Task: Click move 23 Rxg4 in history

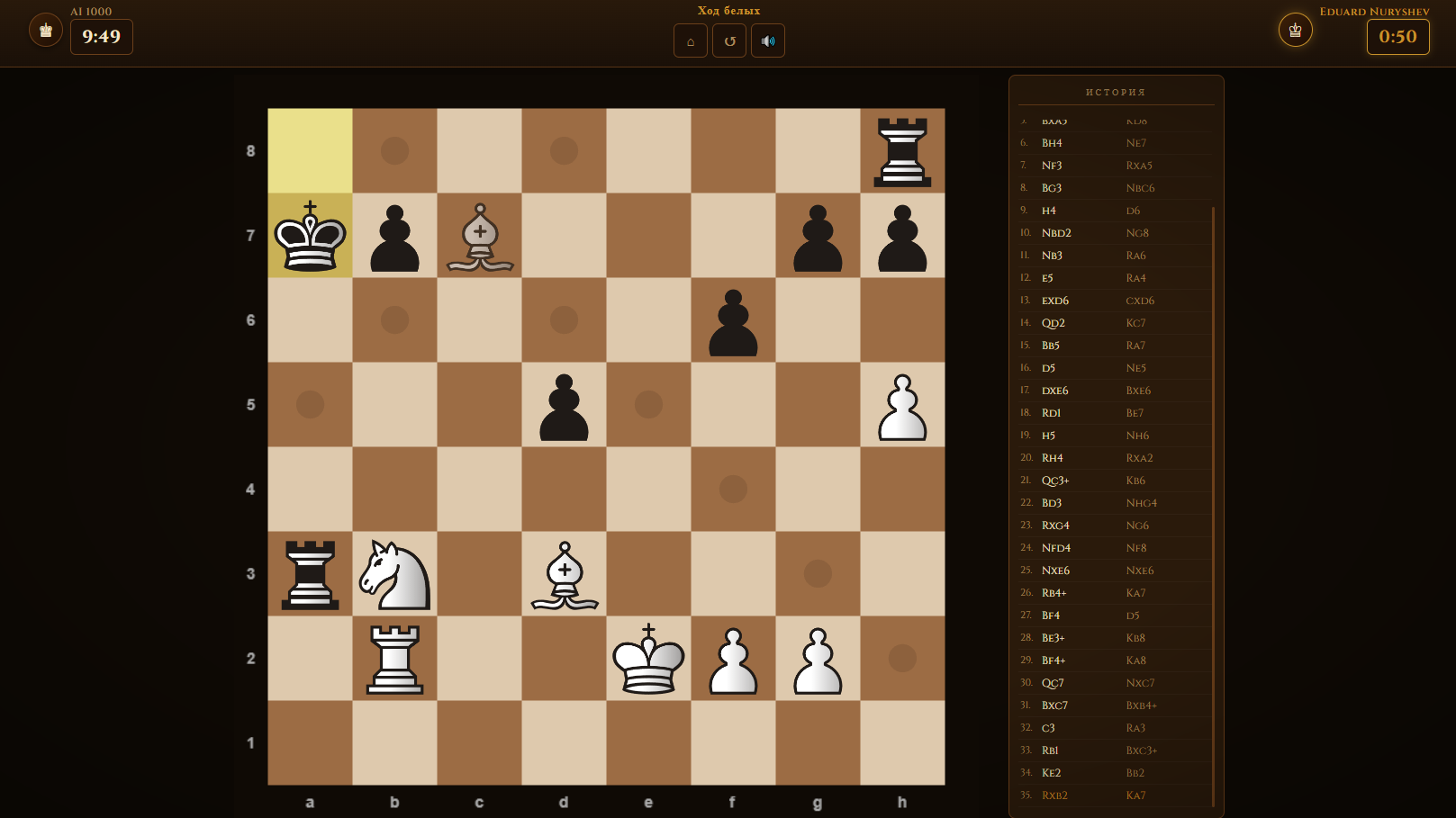Action: (x=1056, y=526)
